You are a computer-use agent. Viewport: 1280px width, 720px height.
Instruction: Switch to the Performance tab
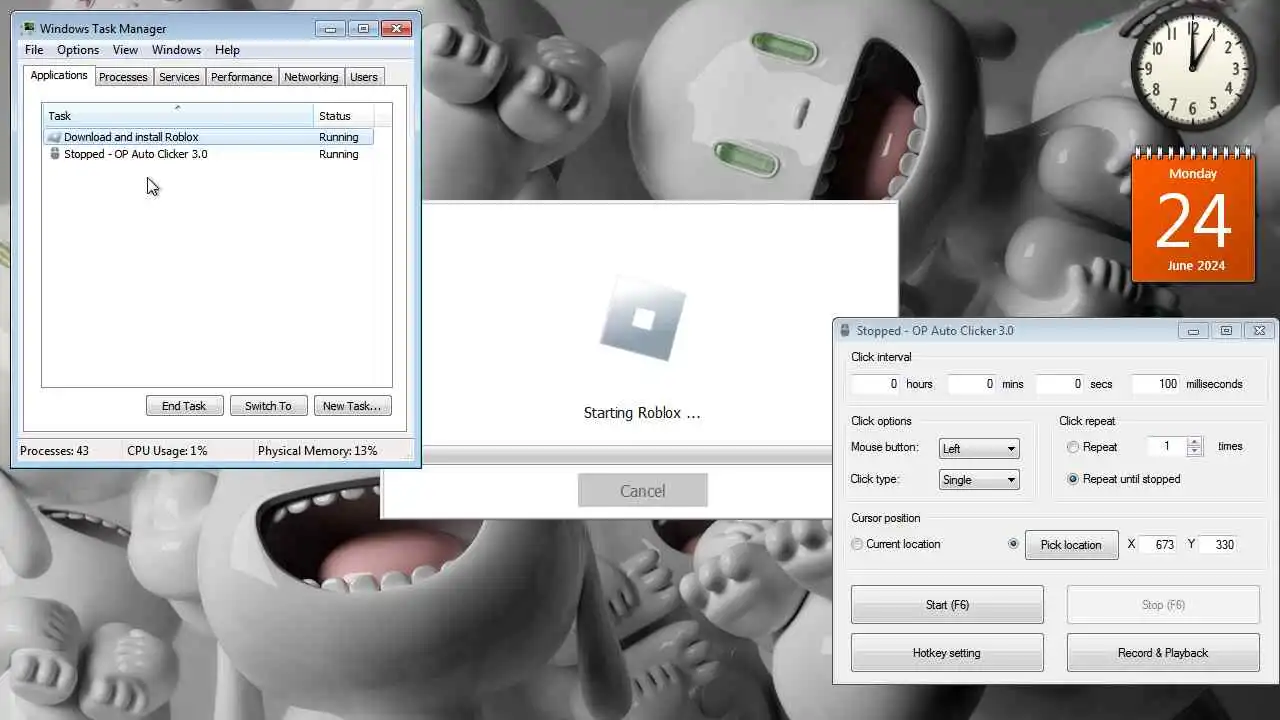(241, 77)
